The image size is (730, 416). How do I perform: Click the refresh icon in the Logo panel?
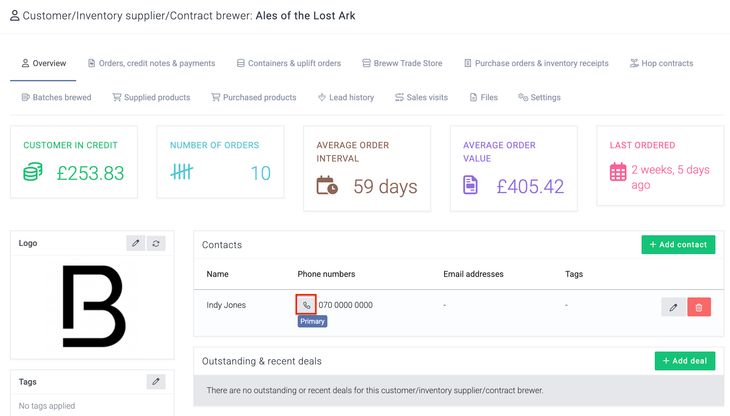[x=156, y=243]
